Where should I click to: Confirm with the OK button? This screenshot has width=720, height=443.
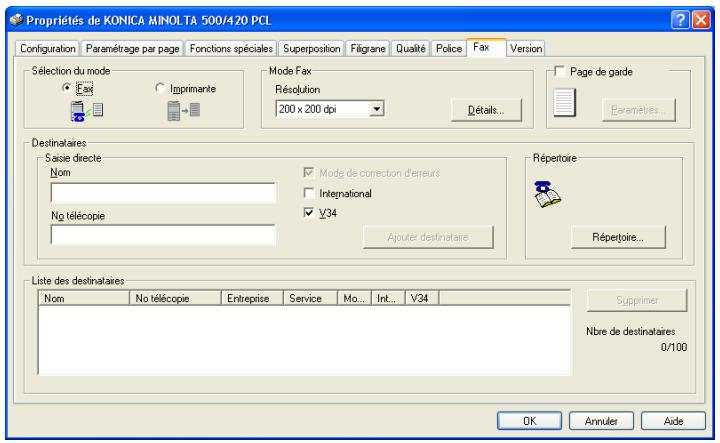point(529,421)
